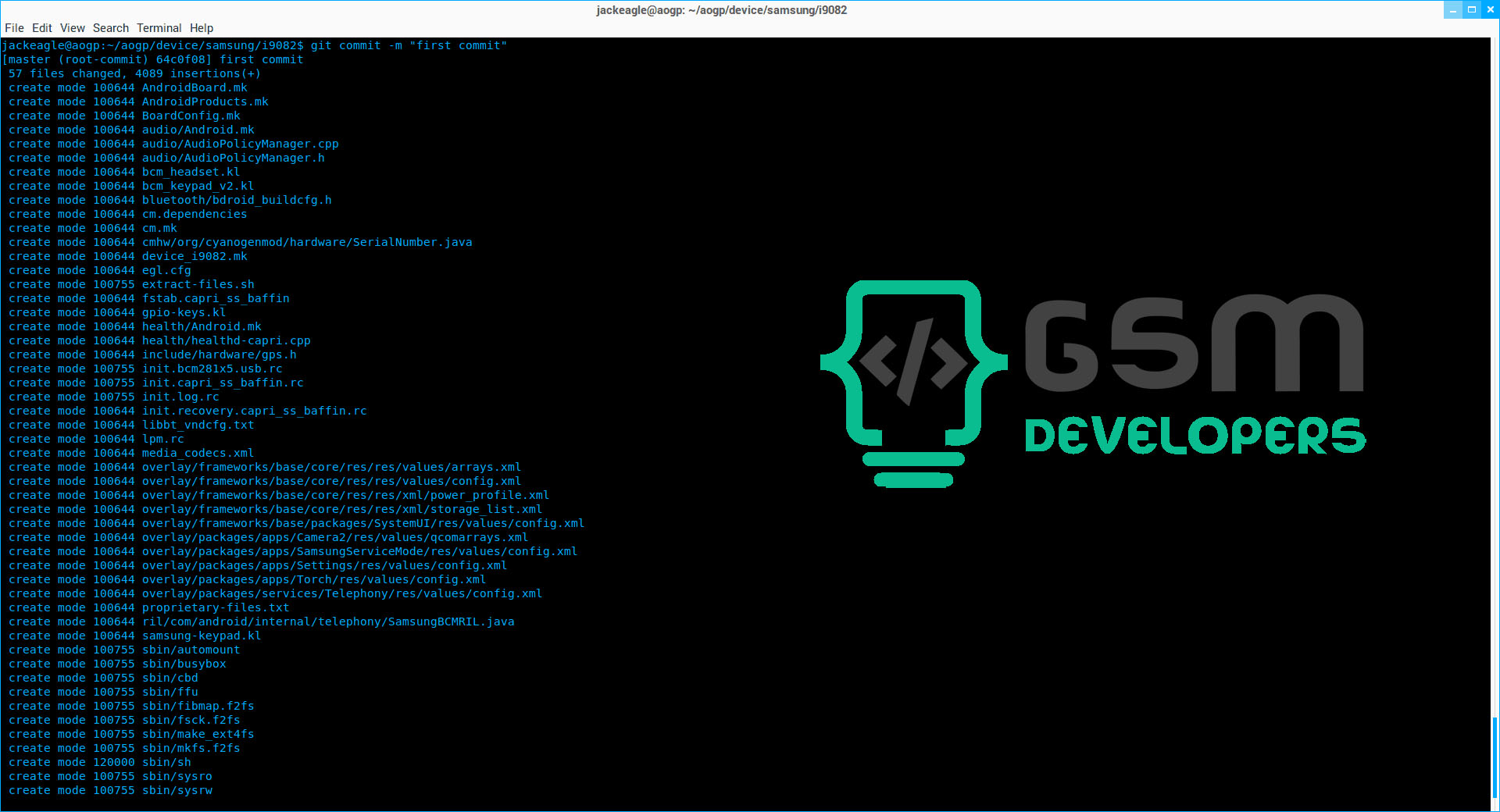Click the fstab.capri_ss_baffin line
1500x812 pixels.
pos(149,298)
